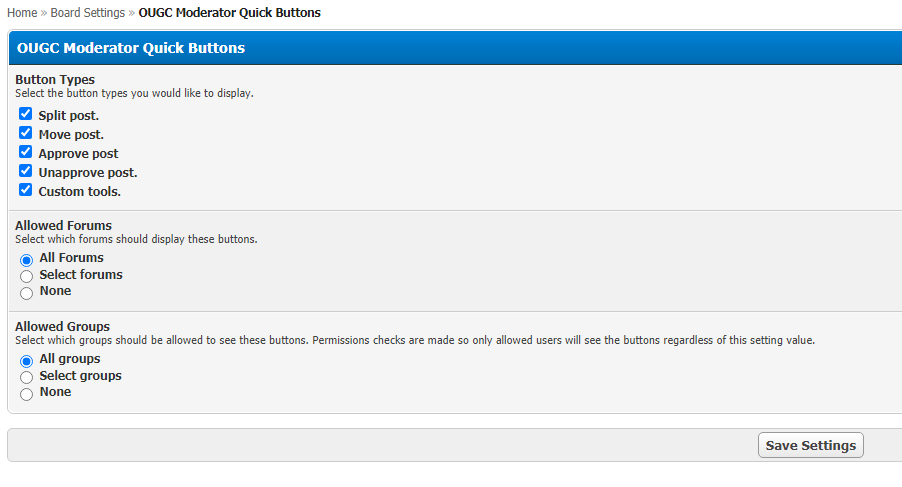Click the current page title in breadcrumb
902x487 pixels.
(x=230, y=13)
